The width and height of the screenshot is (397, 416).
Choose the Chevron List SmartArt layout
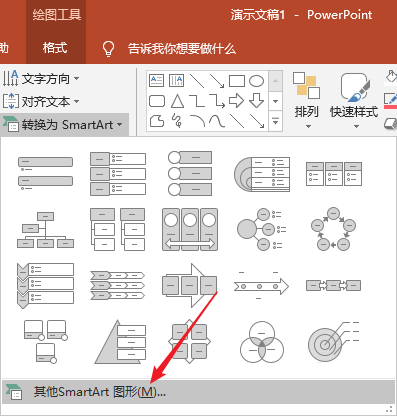click(x=118, y=285)
